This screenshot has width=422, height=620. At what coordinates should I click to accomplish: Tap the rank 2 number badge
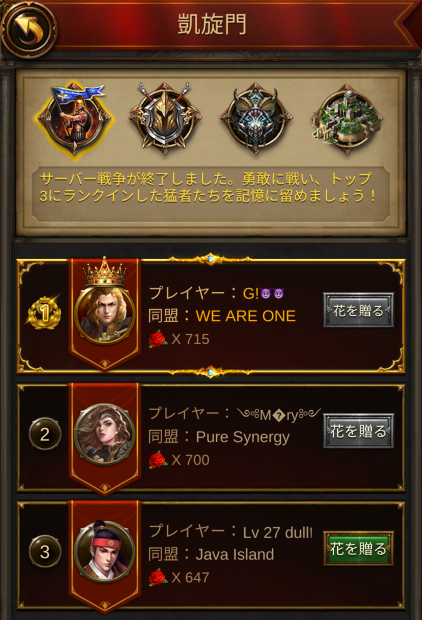click(x=45, y=434)
